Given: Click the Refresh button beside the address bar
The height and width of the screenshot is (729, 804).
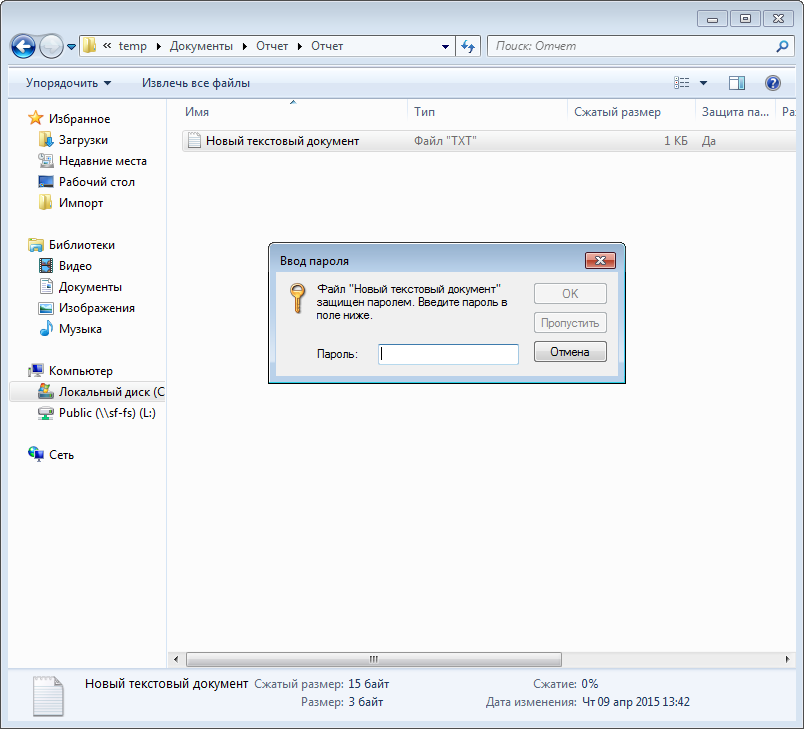Looking at the screenshot, I should click(468, 46).
